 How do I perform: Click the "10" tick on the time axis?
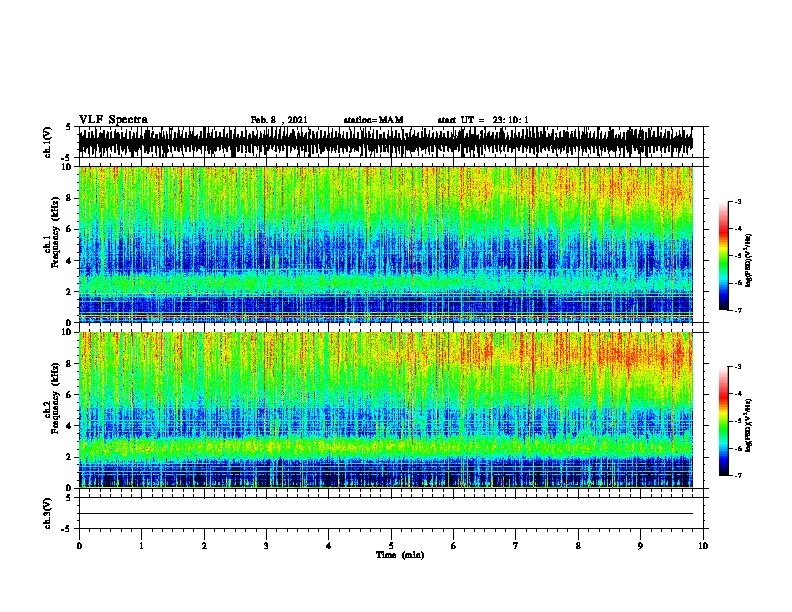(x=703, y=546)
